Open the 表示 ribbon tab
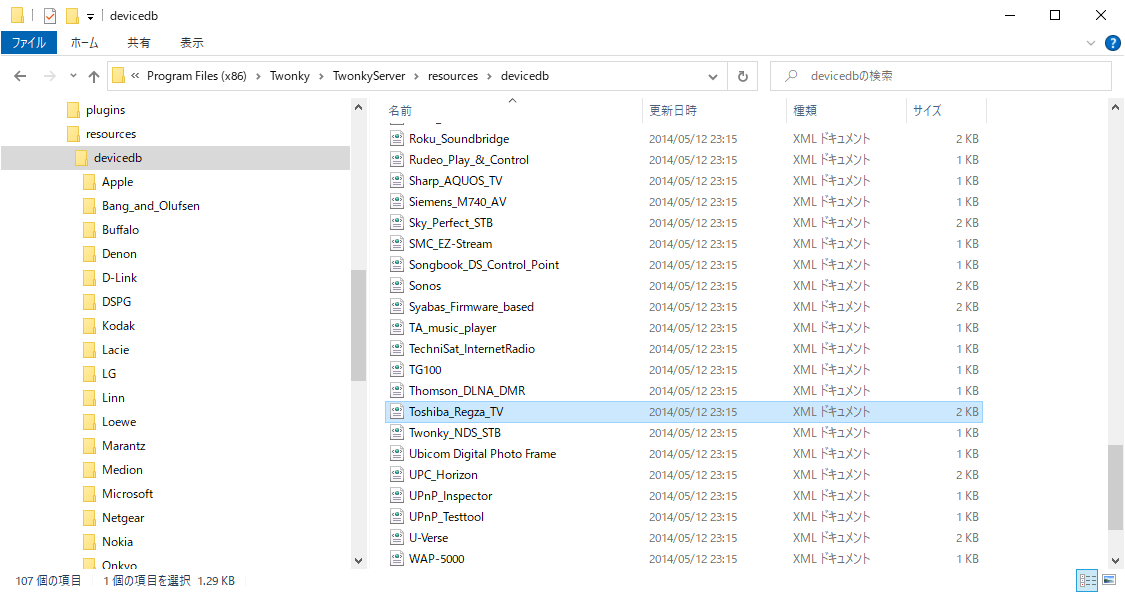1125x593 pixels. click(192, 43)
